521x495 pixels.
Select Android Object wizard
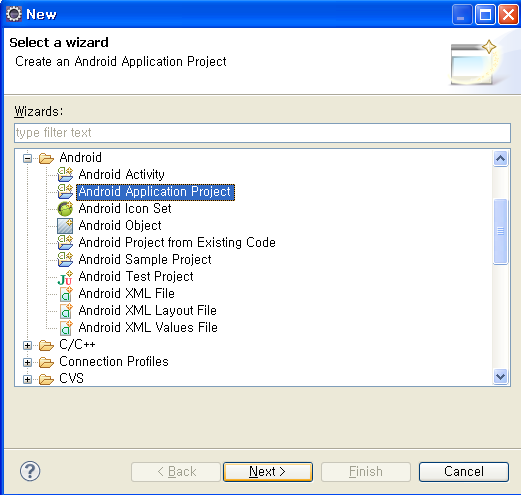click(x=120, y=226)
